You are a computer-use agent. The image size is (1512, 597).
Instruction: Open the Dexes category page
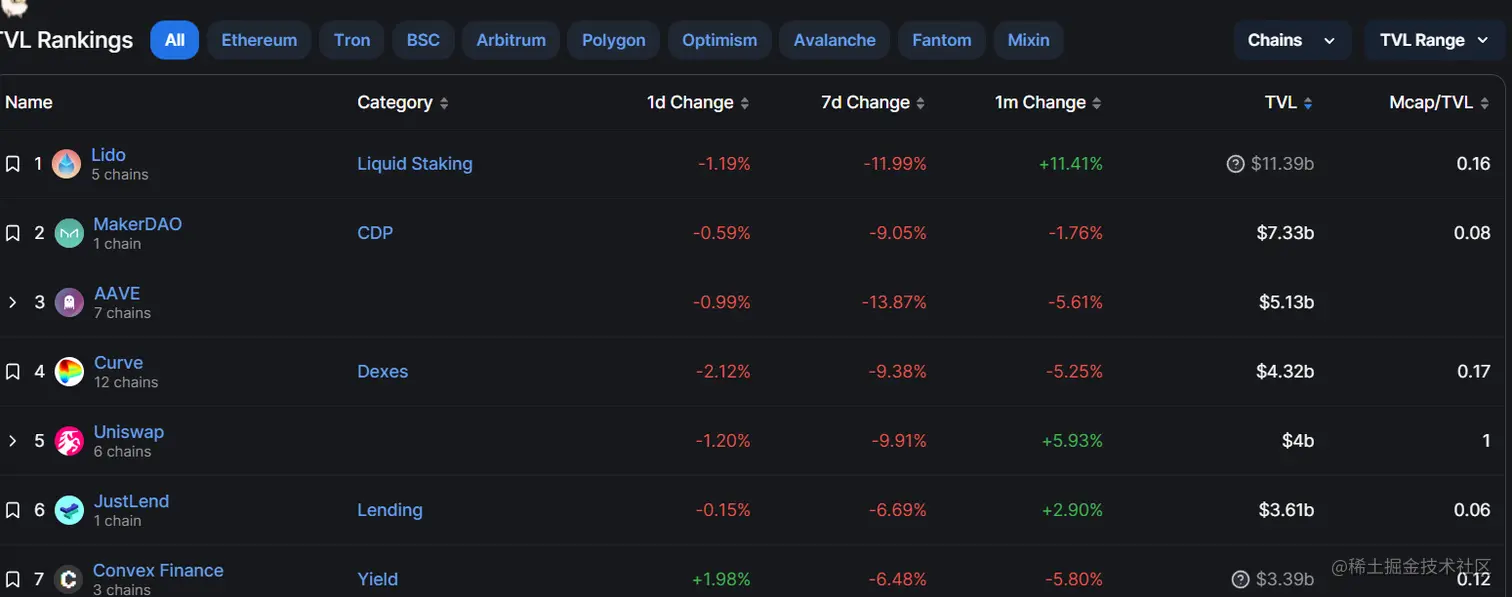(x=383, y=371)
